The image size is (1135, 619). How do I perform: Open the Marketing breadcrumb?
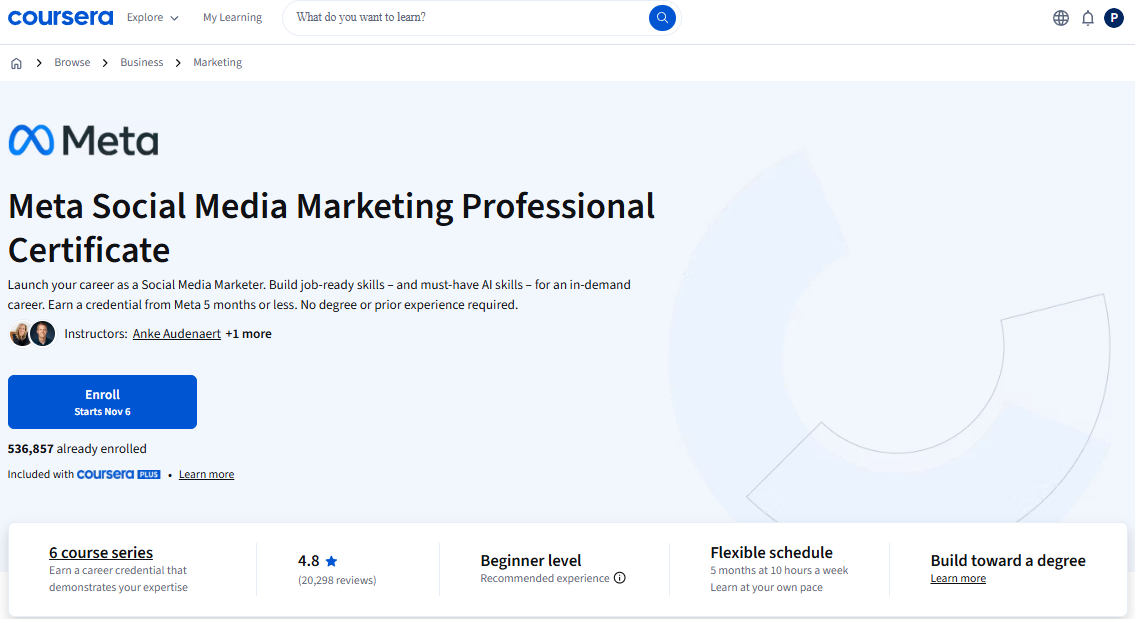pos(217,62)
